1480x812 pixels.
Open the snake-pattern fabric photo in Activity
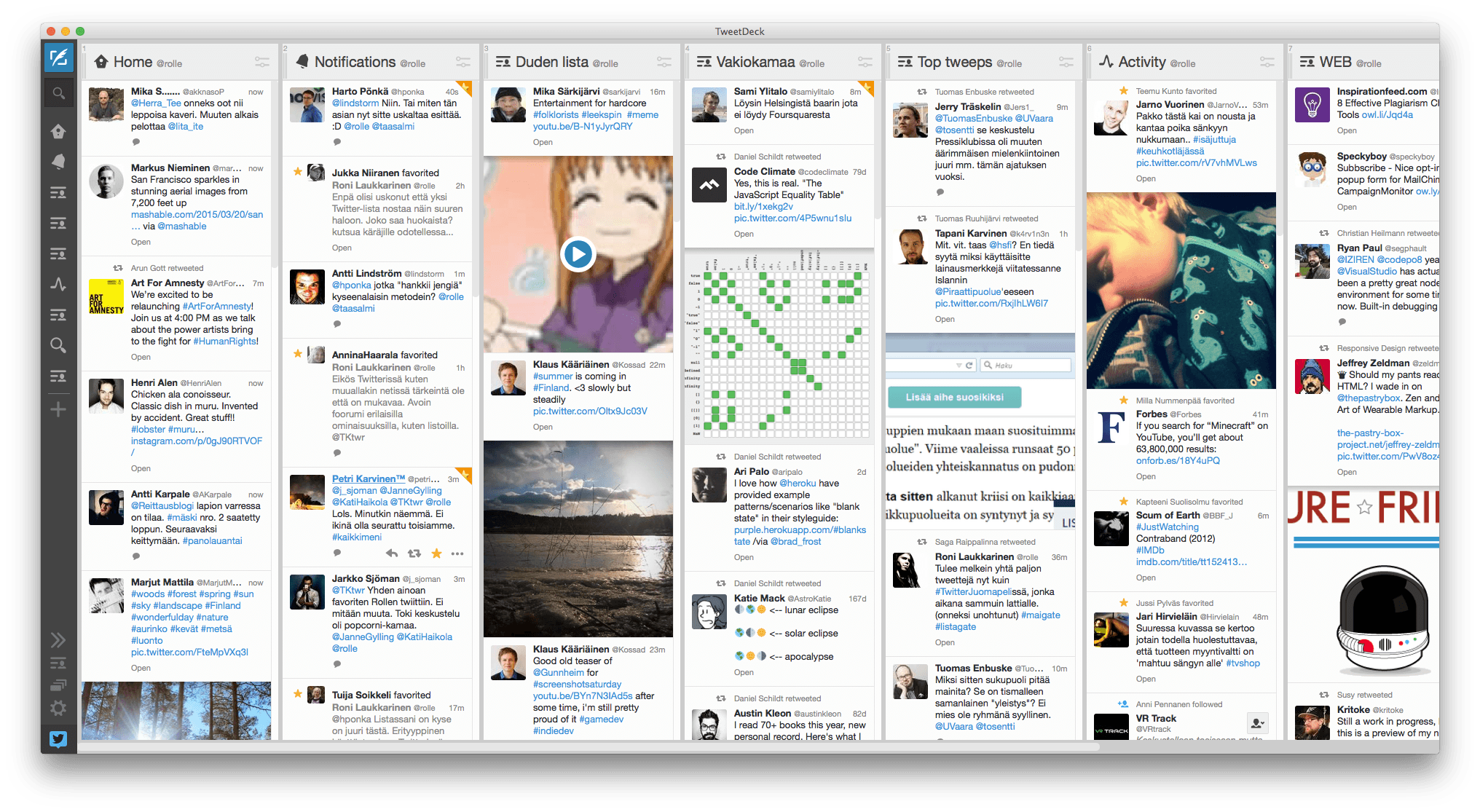1181,291
